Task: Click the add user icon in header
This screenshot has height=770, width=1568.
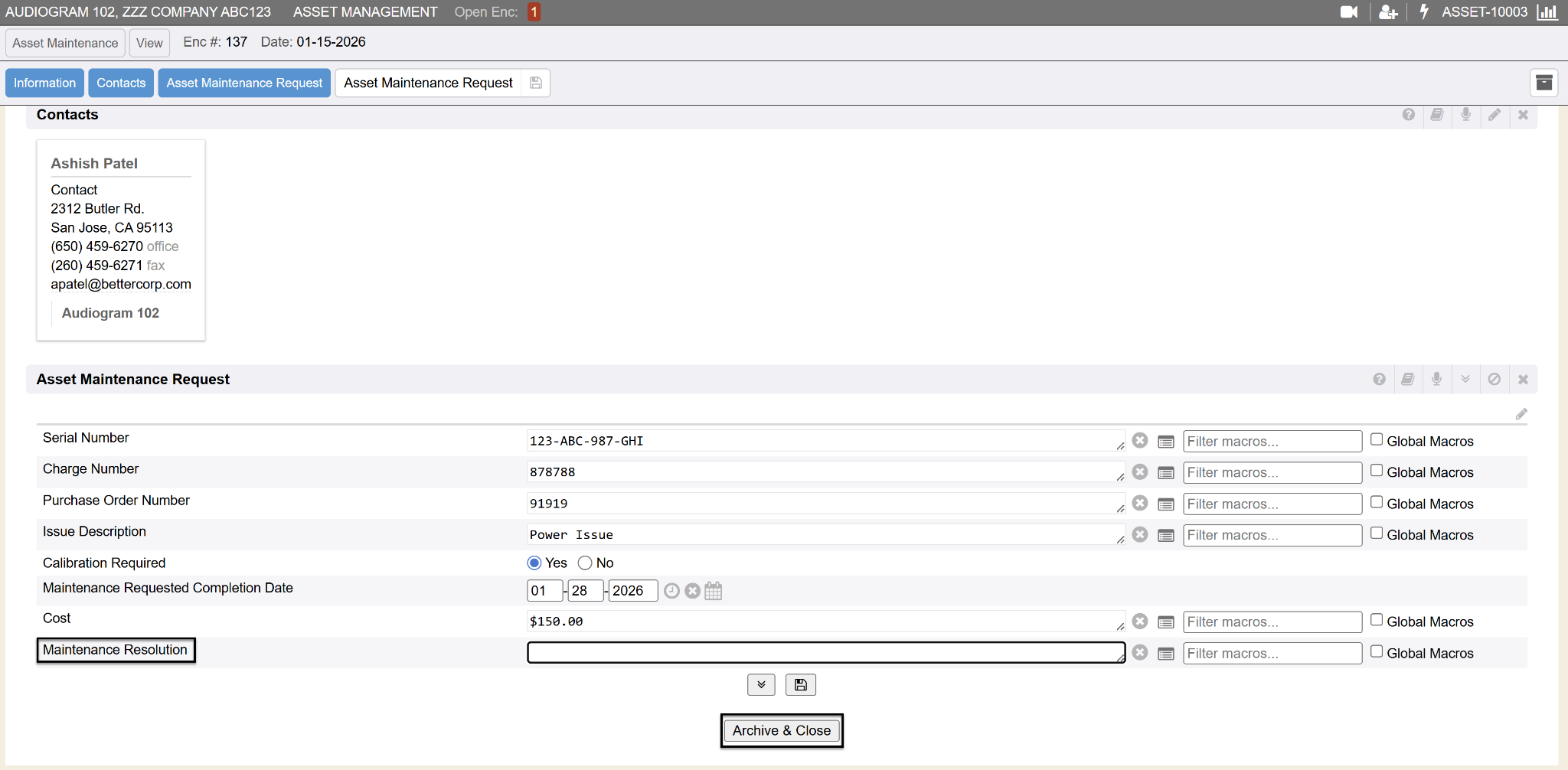Action: [1387, 12]
